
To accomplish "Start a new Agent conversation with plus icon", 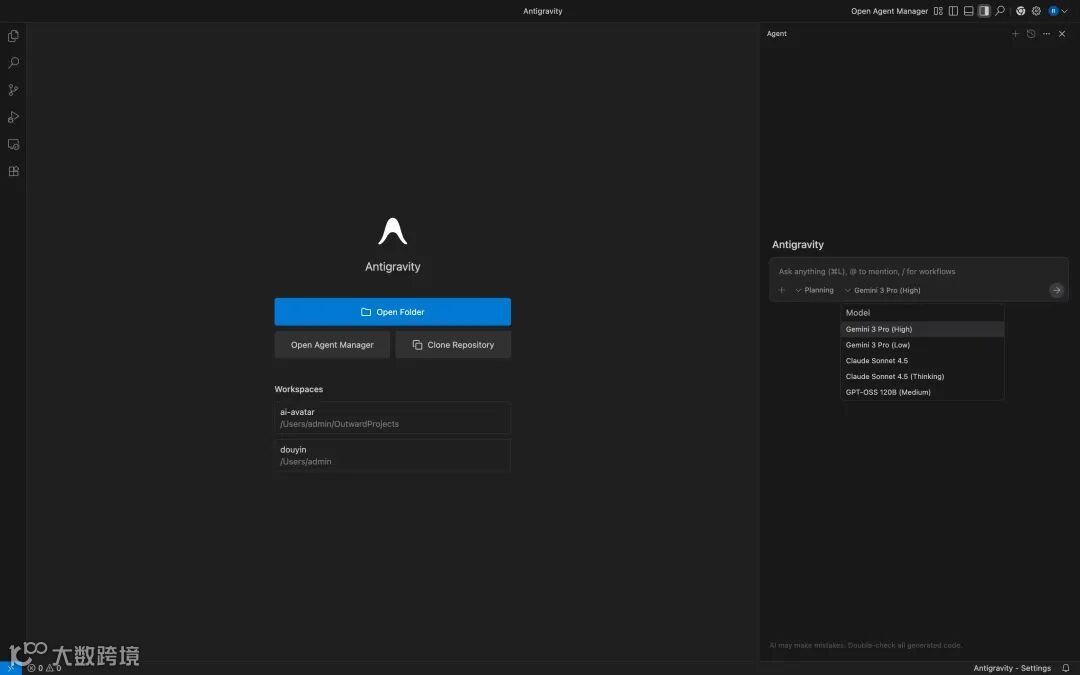I will [1015, 34].
